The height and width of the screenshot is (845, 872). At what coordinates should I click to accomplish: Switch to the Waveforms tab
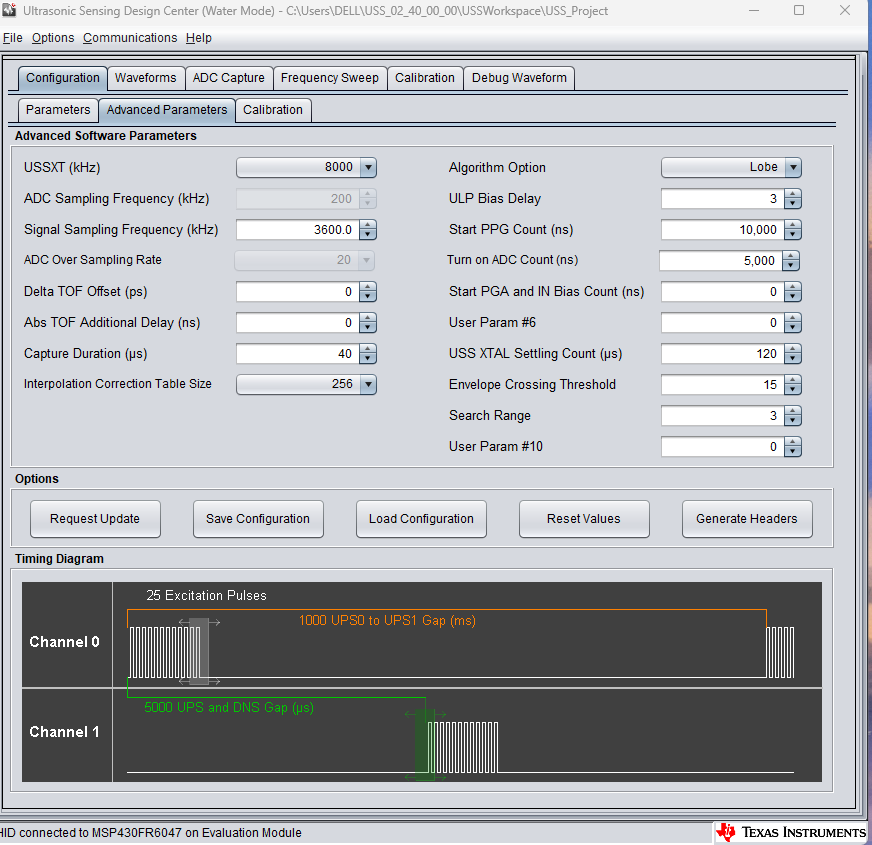145,77
